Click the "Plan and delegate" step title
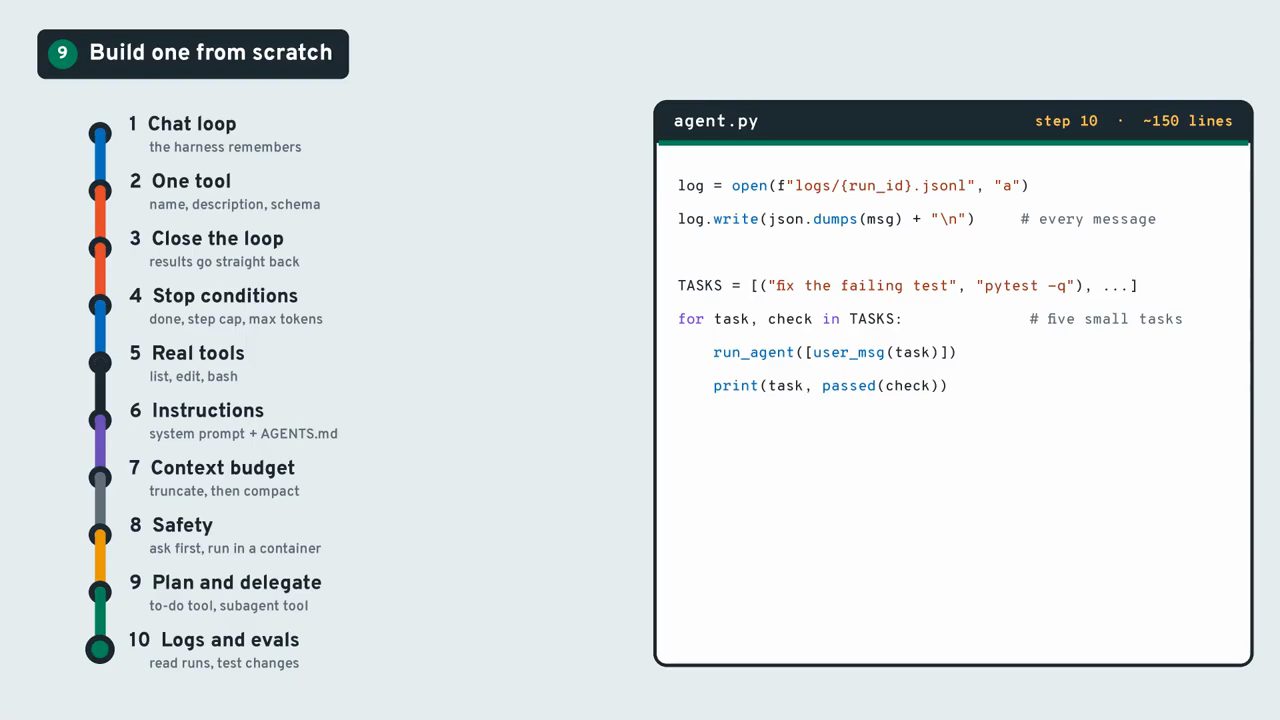The width and height of the screenshot is (1280, 720). 237,583
